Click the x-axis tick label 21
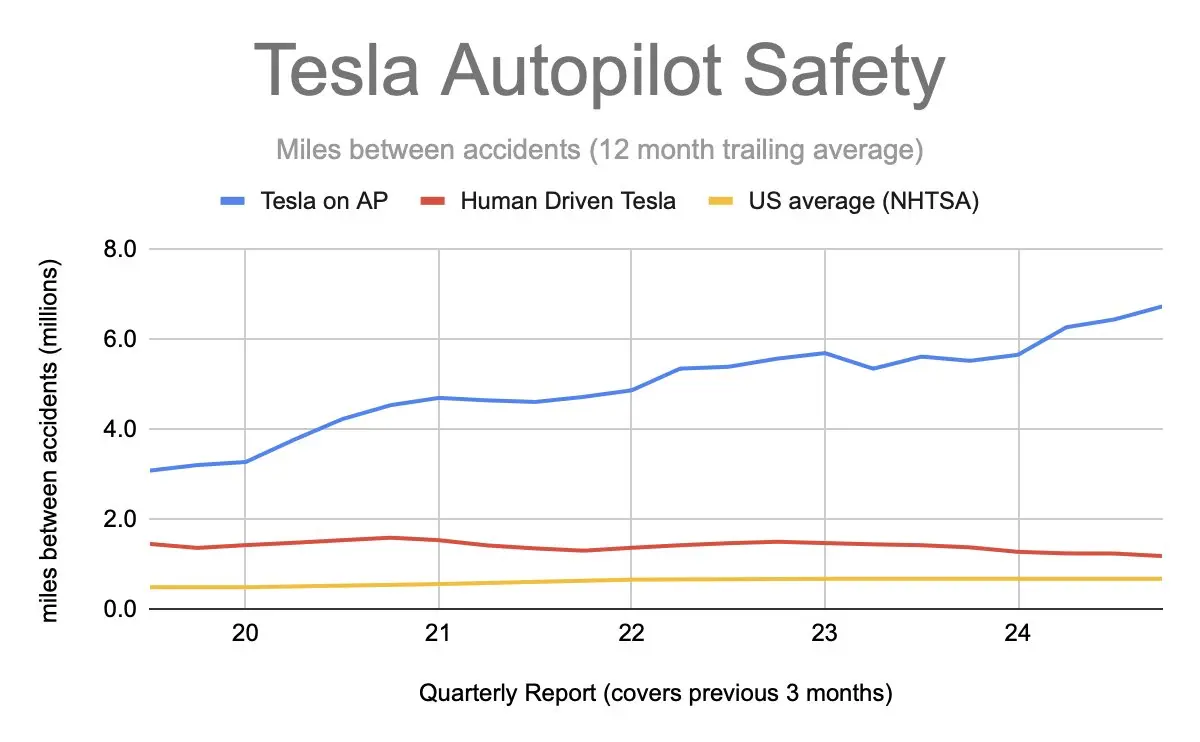Viewport: 1200px width, 742px height. click(438, 636)
